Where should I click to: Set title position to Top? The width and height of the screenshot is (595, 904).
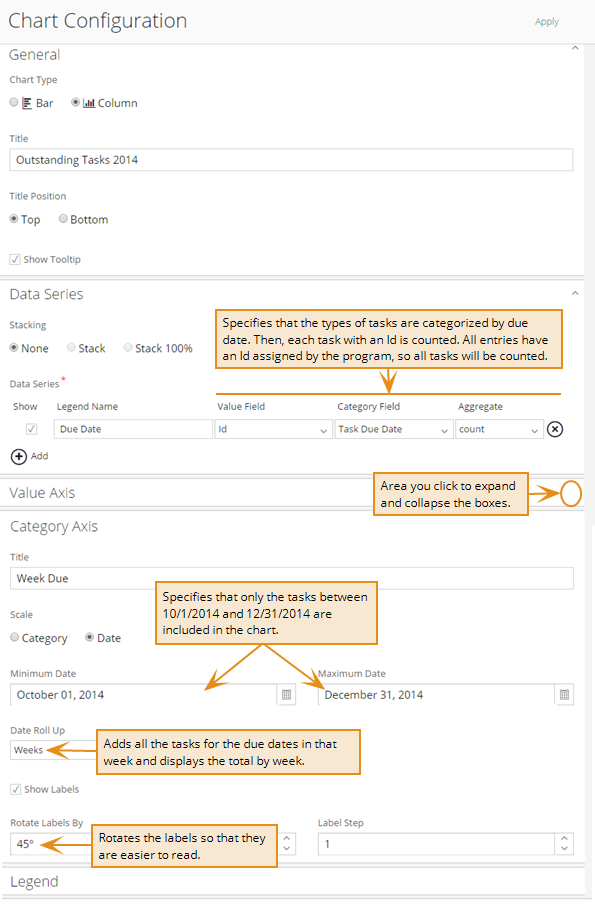point(14,219)
